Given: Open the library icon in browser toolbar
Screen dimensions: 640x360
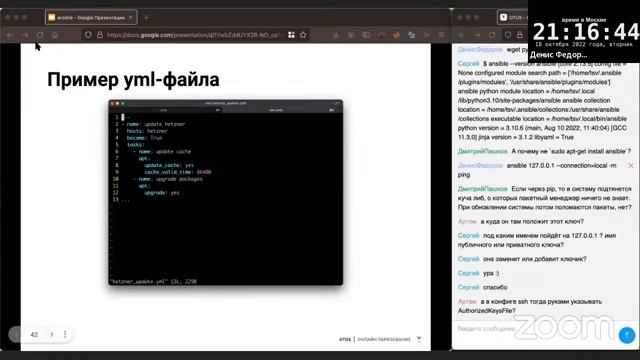Looking at the screenshot, I should pos(351,35).
